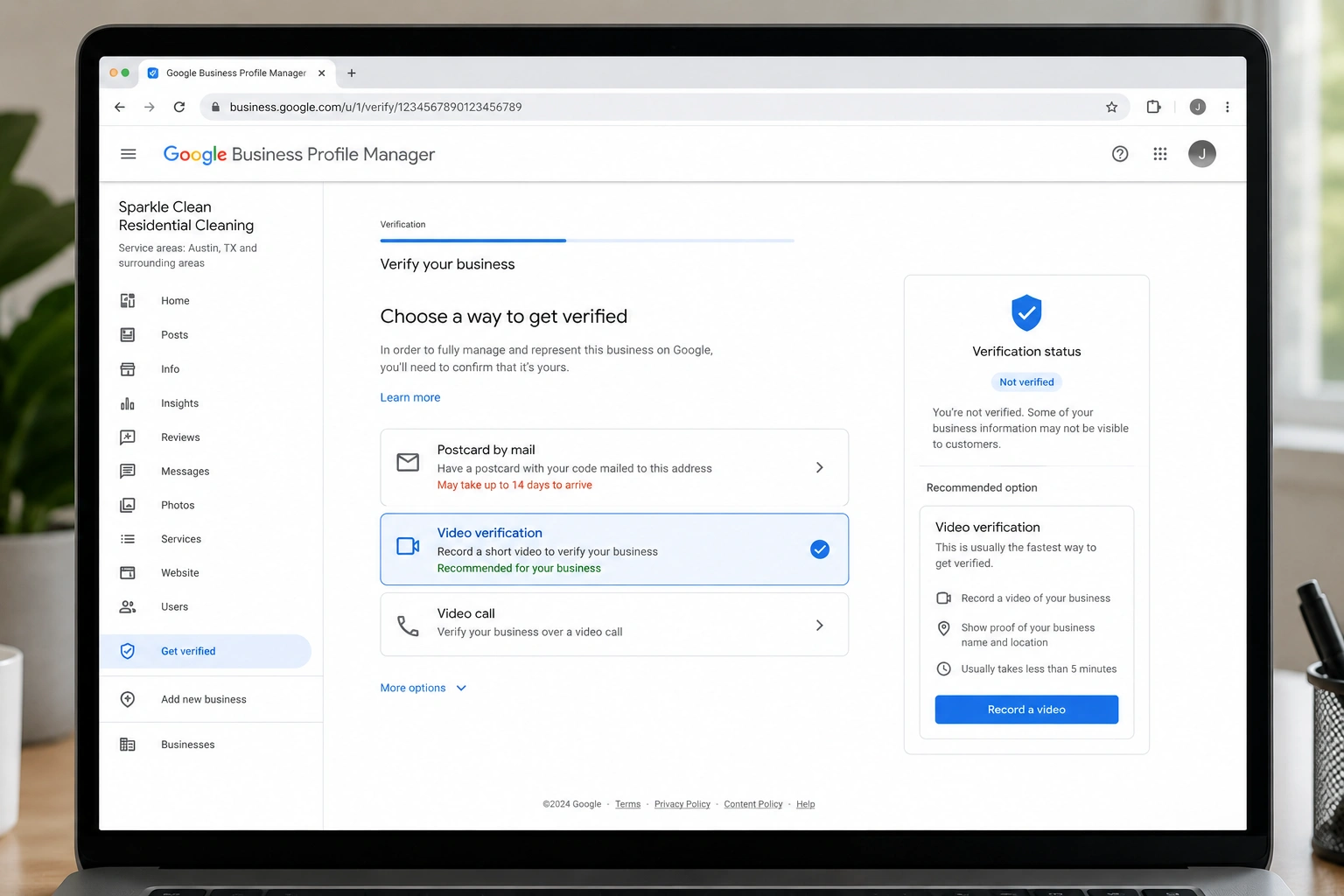
Task: Open the Help question mark icon
Action: click(1120, 154)
